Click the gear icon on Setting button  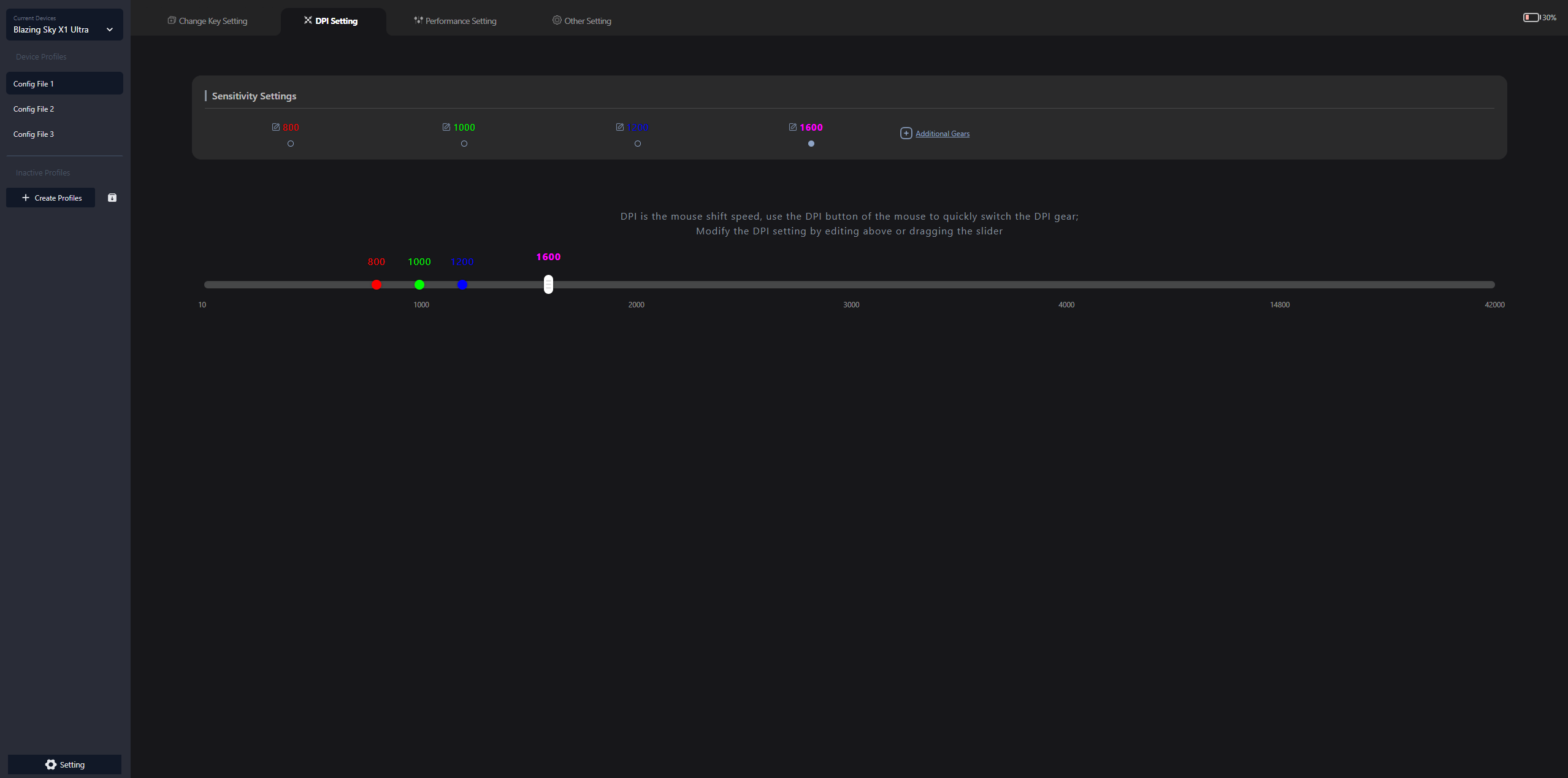point(51,765)
